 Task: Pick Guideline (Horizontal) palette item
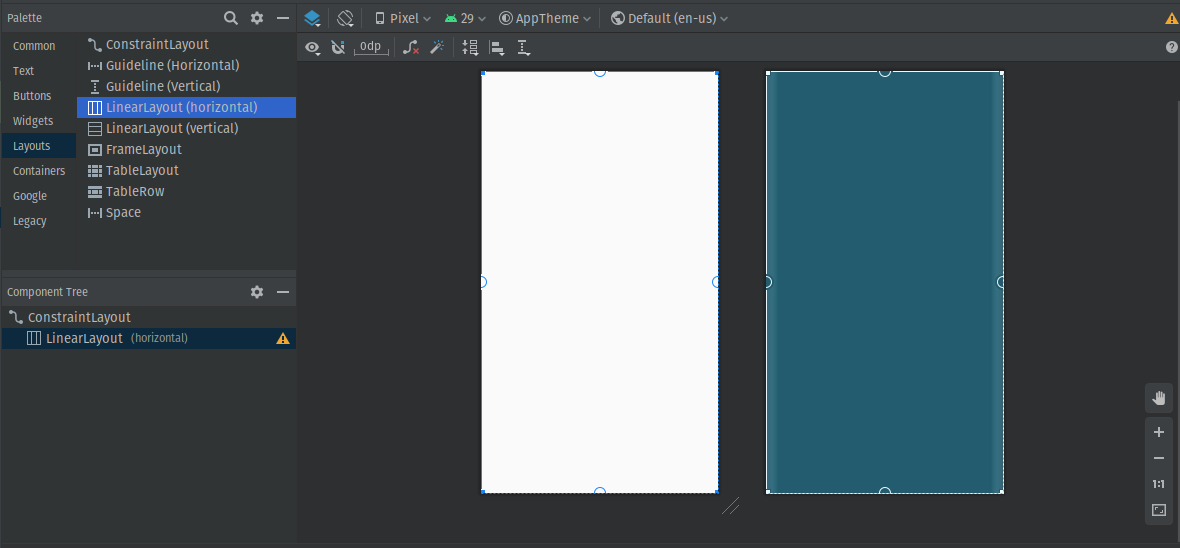pos(187,65)
